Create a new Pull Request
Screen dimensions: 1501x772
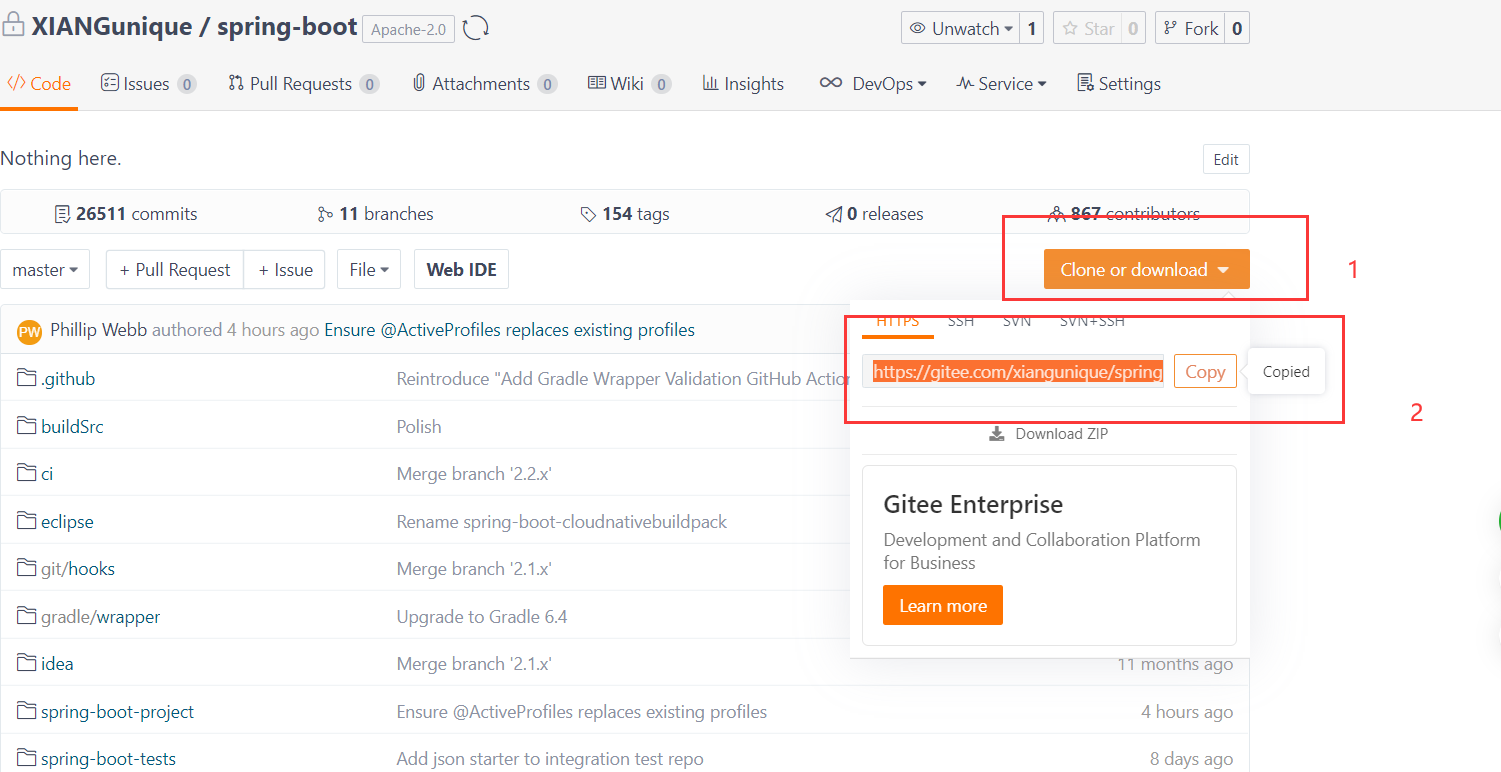coord(175,270)
